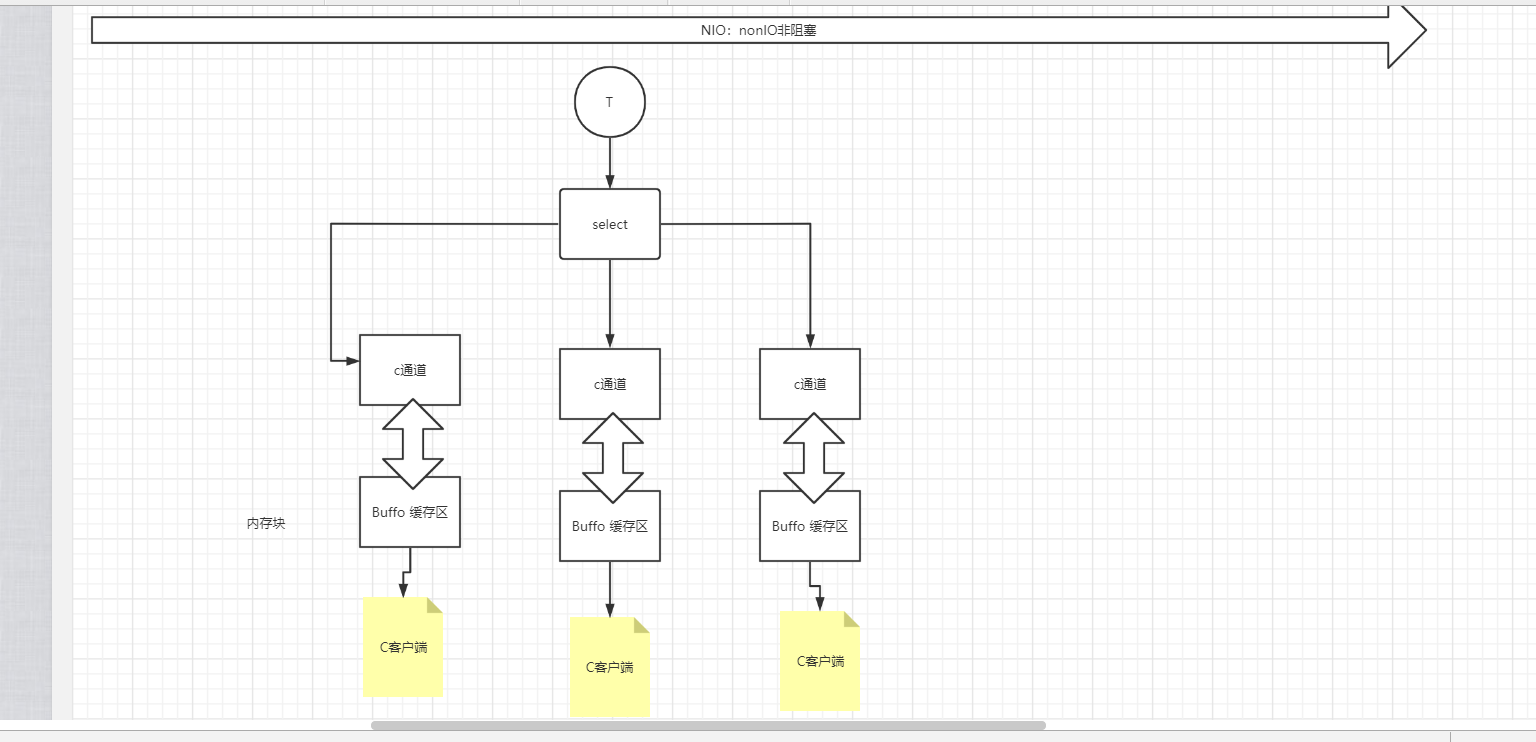Viewport: 1536px width, 742px height.
Task: Select the leftmost C客户端 yellow note
Action: coord(403,647)
